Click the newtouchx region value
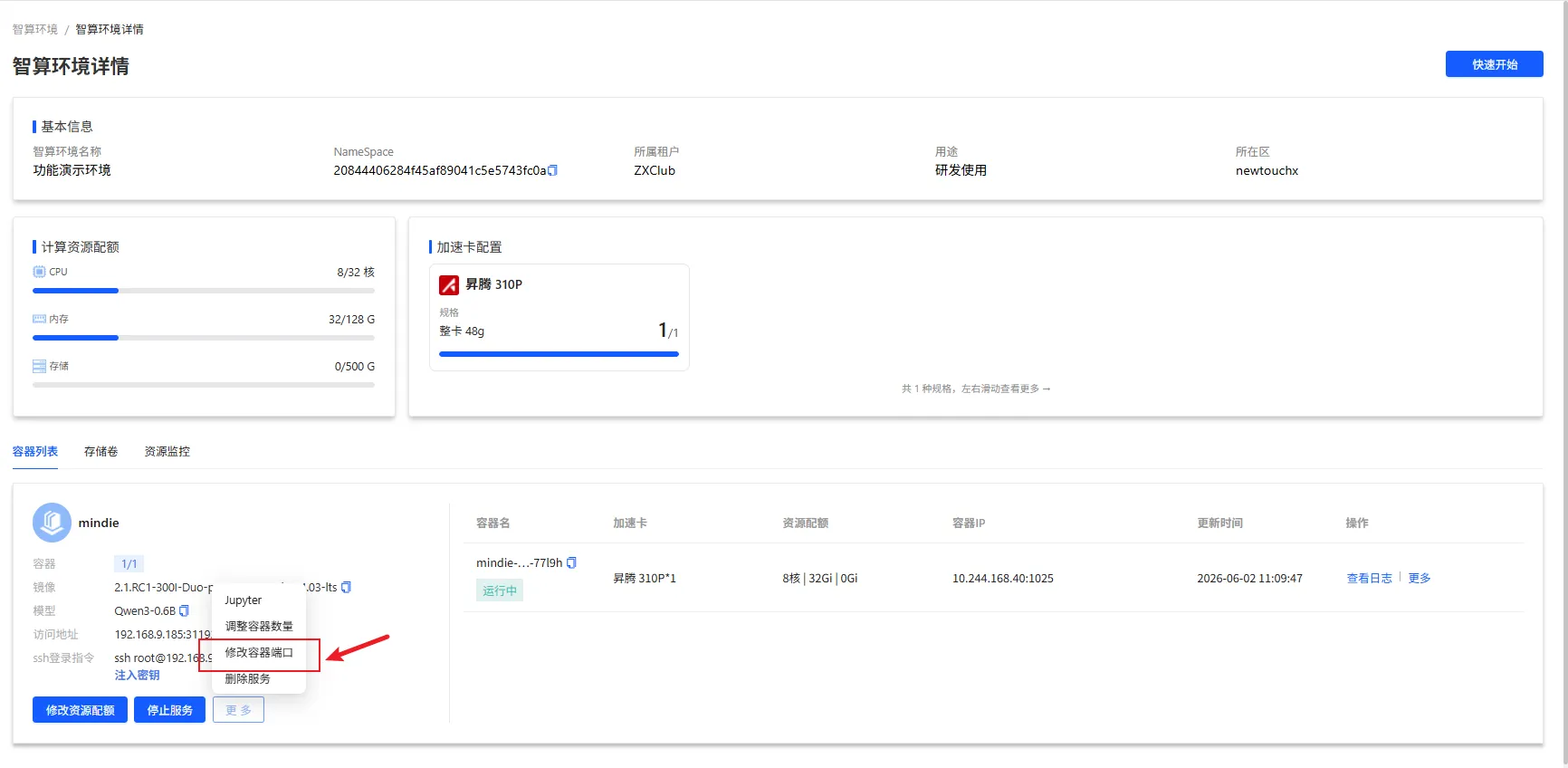Screen dimensions: 1568x768 click(x=1267, y=170)
